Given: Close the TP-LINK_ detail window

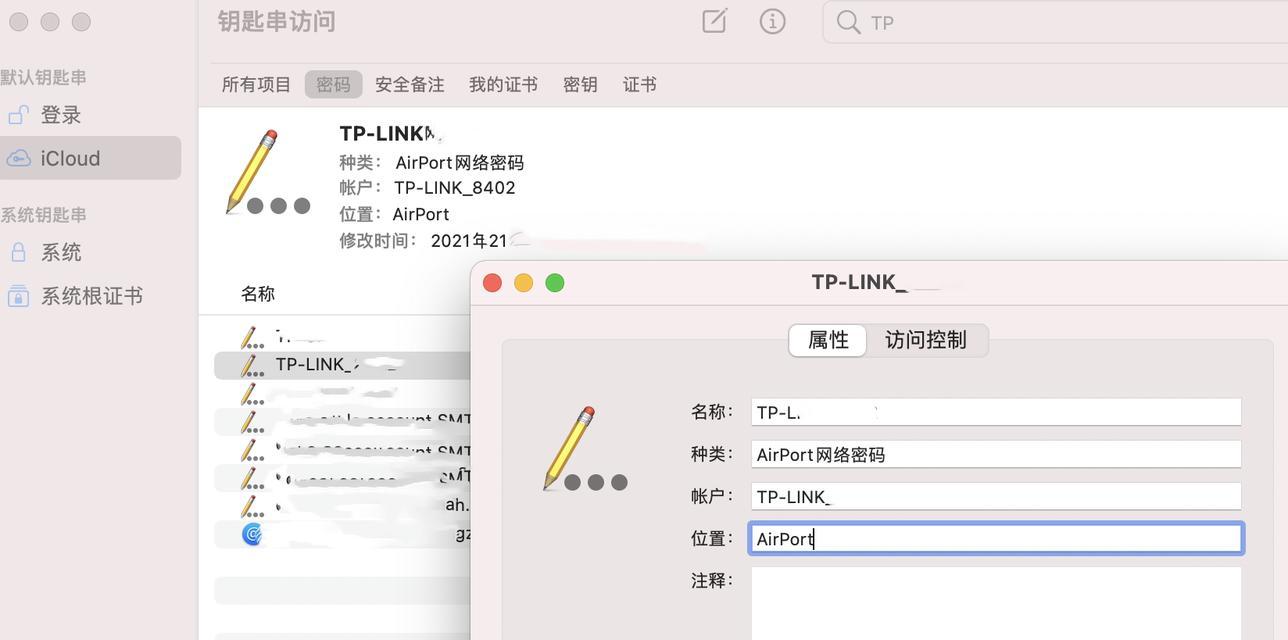Looking at the screenshot, I should tap(492, 283).
